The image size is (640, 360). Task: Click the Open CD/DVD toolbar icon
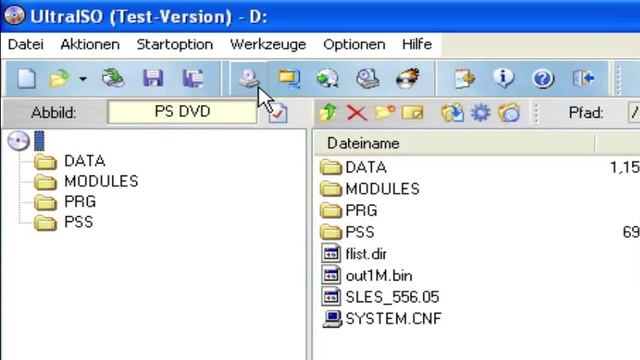click(x=113, y=78)
